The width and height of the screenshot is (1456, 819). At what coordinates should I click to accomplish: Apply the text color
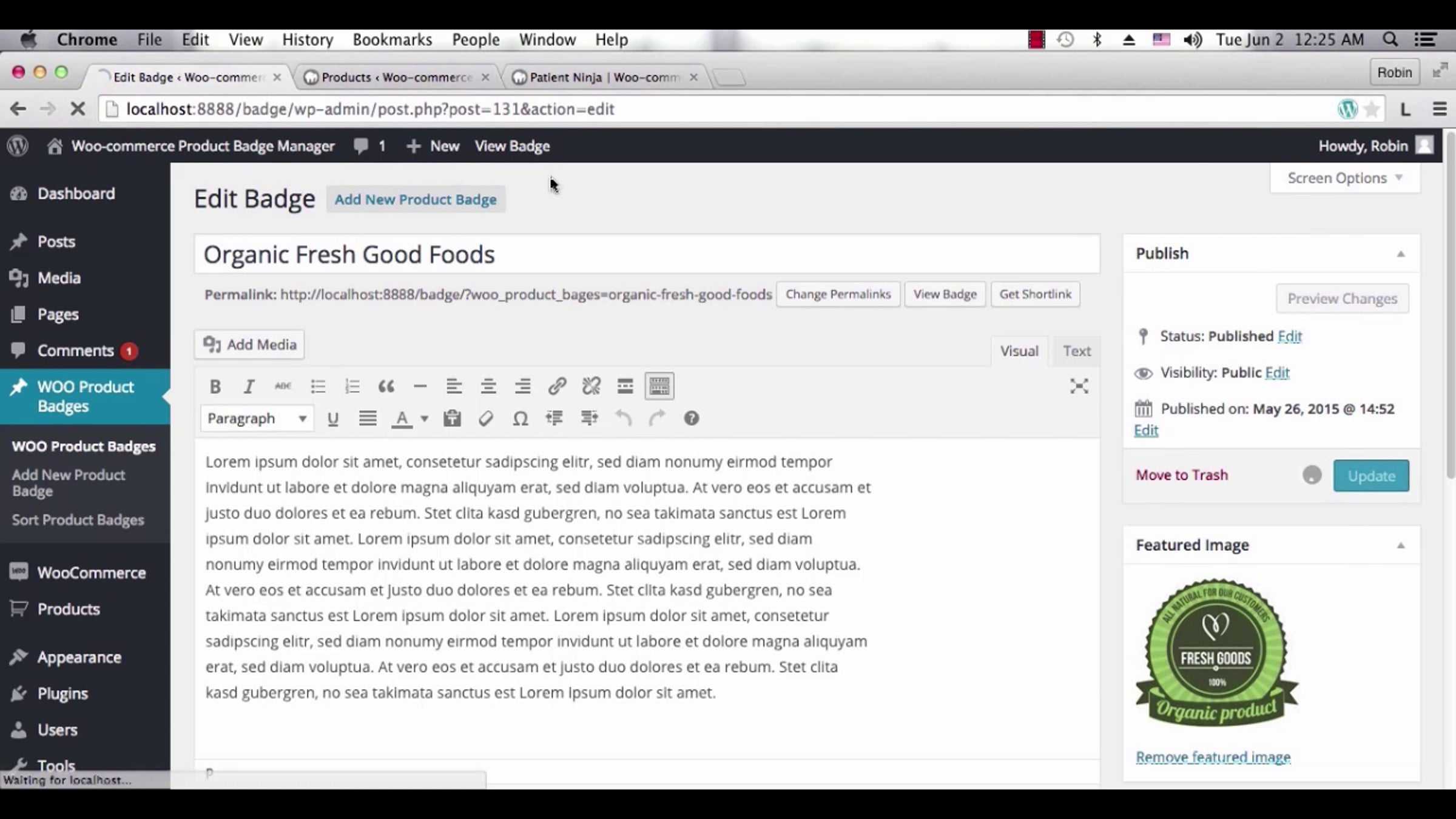coord(402,419)
